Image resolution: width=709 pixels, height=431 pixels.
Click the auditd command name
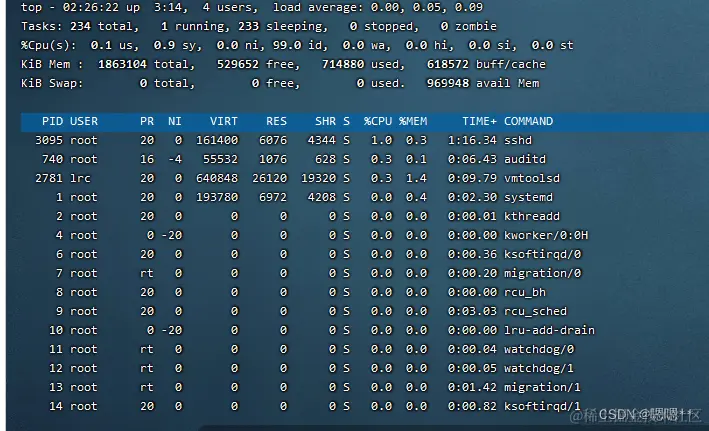(x=525, y=159)
